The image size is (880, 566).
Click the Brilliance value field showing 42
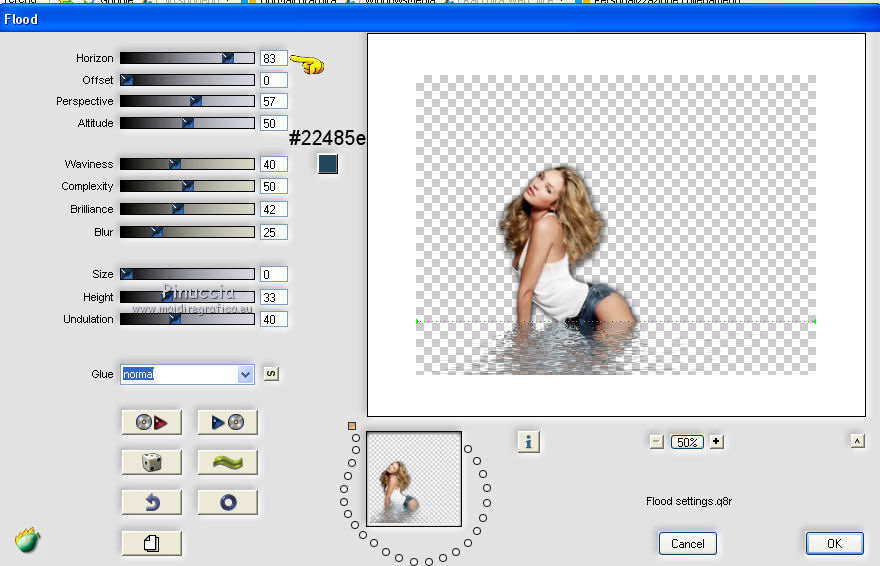pos(274,209)
